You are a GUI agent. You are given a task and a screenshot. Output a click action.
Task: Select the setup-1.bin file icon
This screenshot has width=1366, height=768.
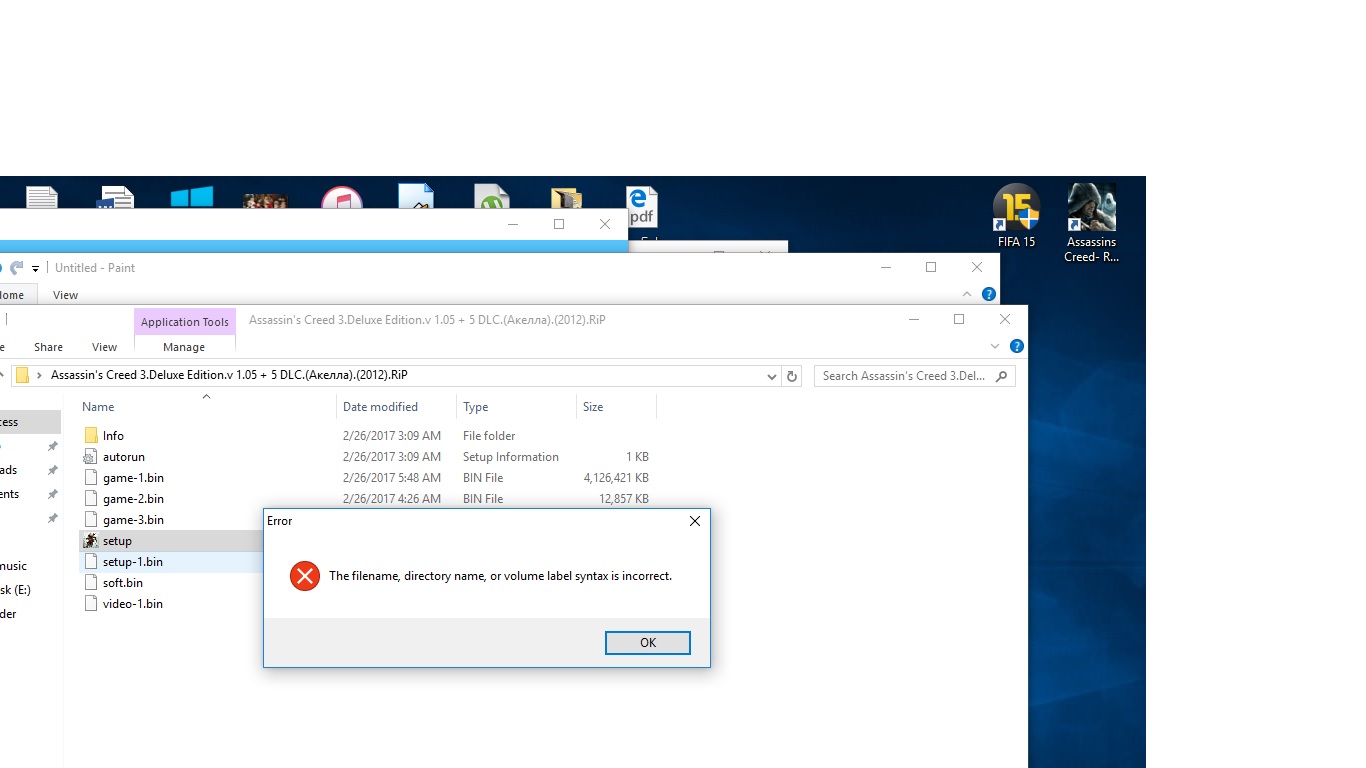click(x=91, y=562)
